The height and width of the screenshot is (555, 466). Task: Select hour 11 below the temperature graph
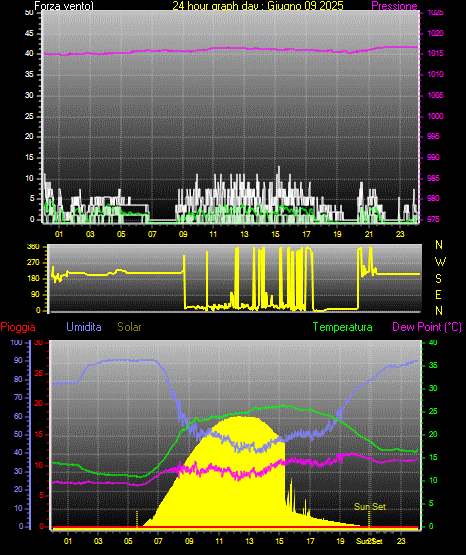tap(219, 541)
